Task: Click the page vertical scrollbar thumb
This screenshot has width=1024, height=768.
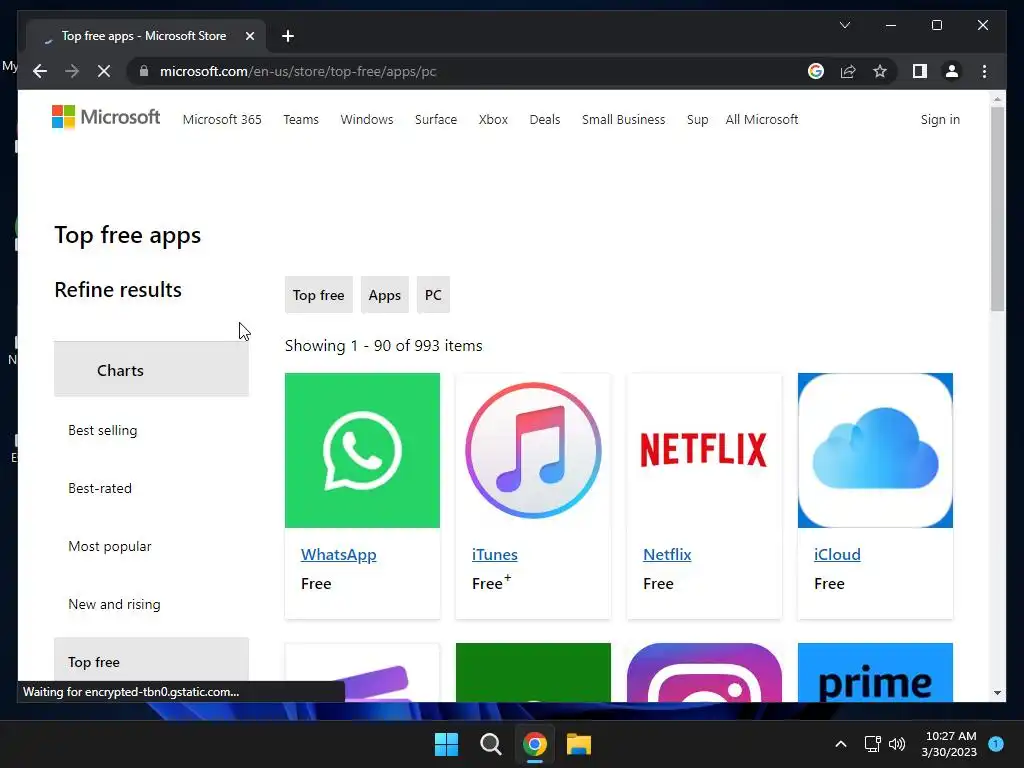Action: click(x=997, y=209)
